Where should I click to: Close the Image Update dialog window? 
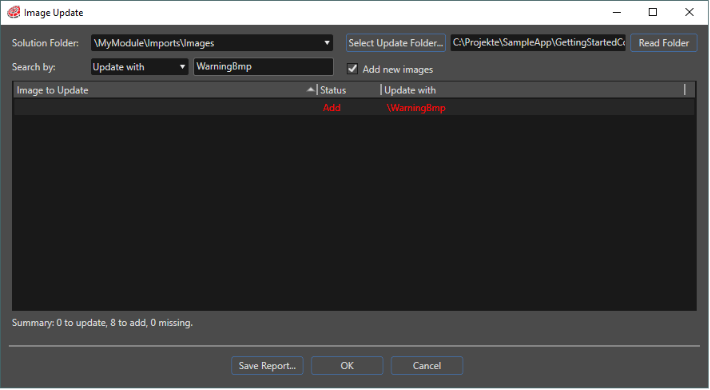[x=689, y=12]
